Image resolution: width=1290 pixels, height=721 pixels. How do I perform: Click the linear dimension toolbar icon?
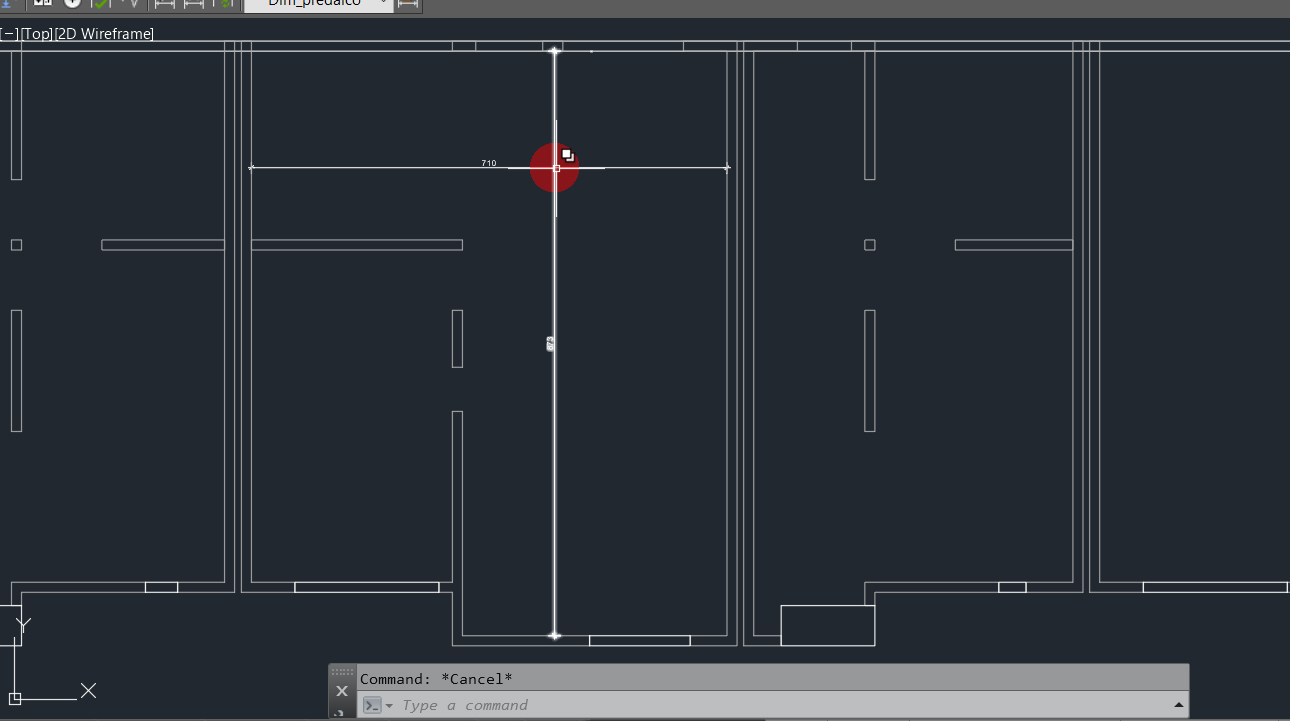pyautogui.click(x=163, y=4)
